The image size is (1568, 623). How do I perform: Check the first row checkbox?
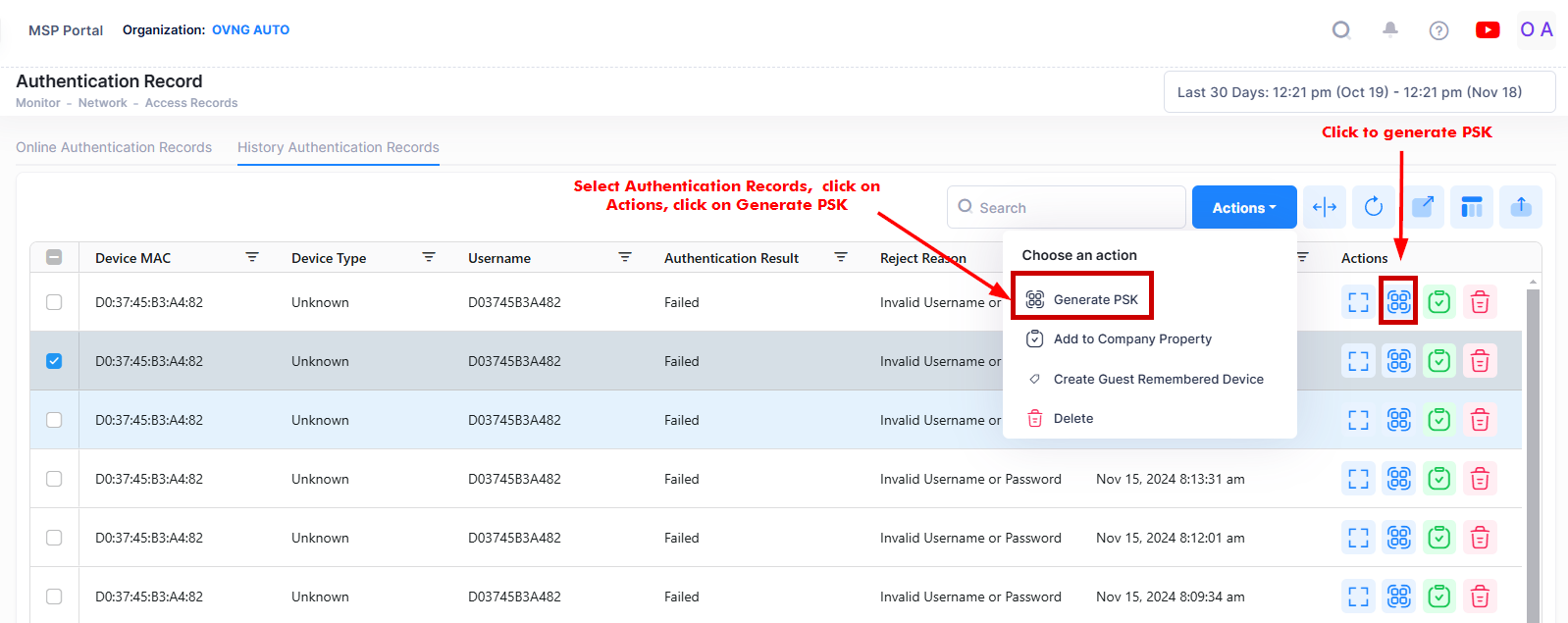click(x=54, y=302)
